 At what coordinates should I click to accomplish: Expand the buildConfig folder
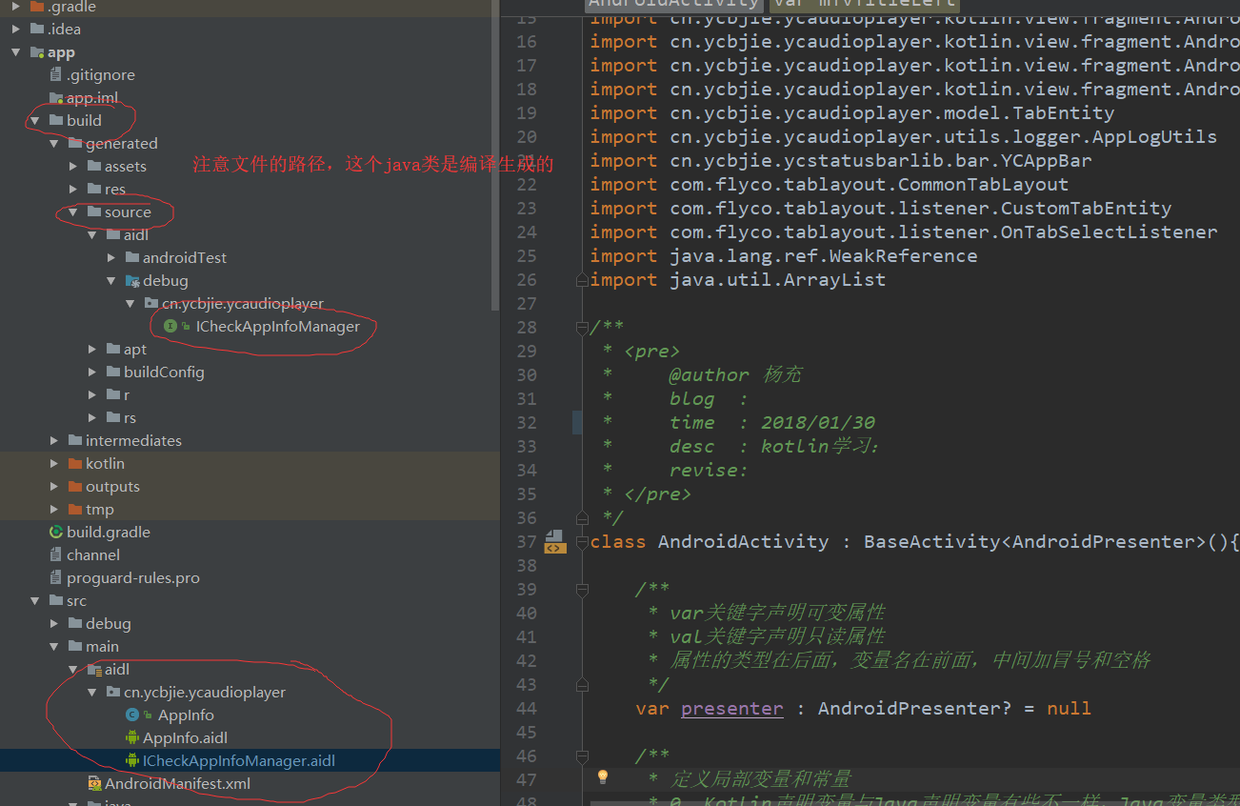(92, 372)
